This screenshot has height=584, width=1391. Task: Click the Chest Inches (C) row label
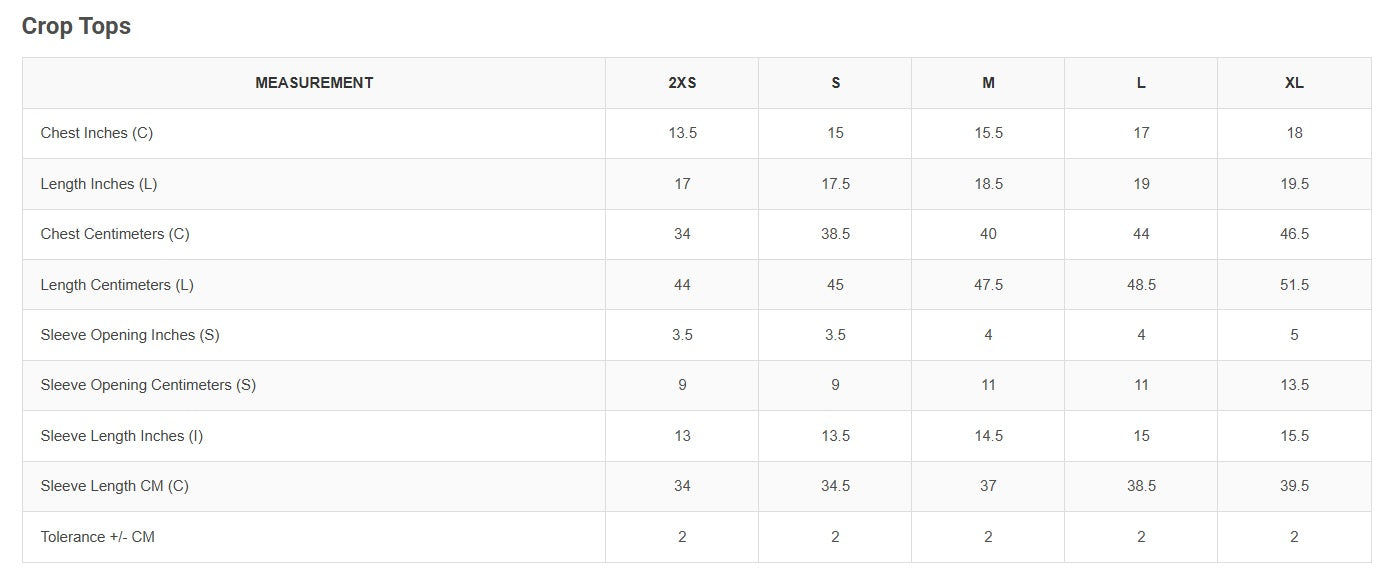click(x=97, y=133)
